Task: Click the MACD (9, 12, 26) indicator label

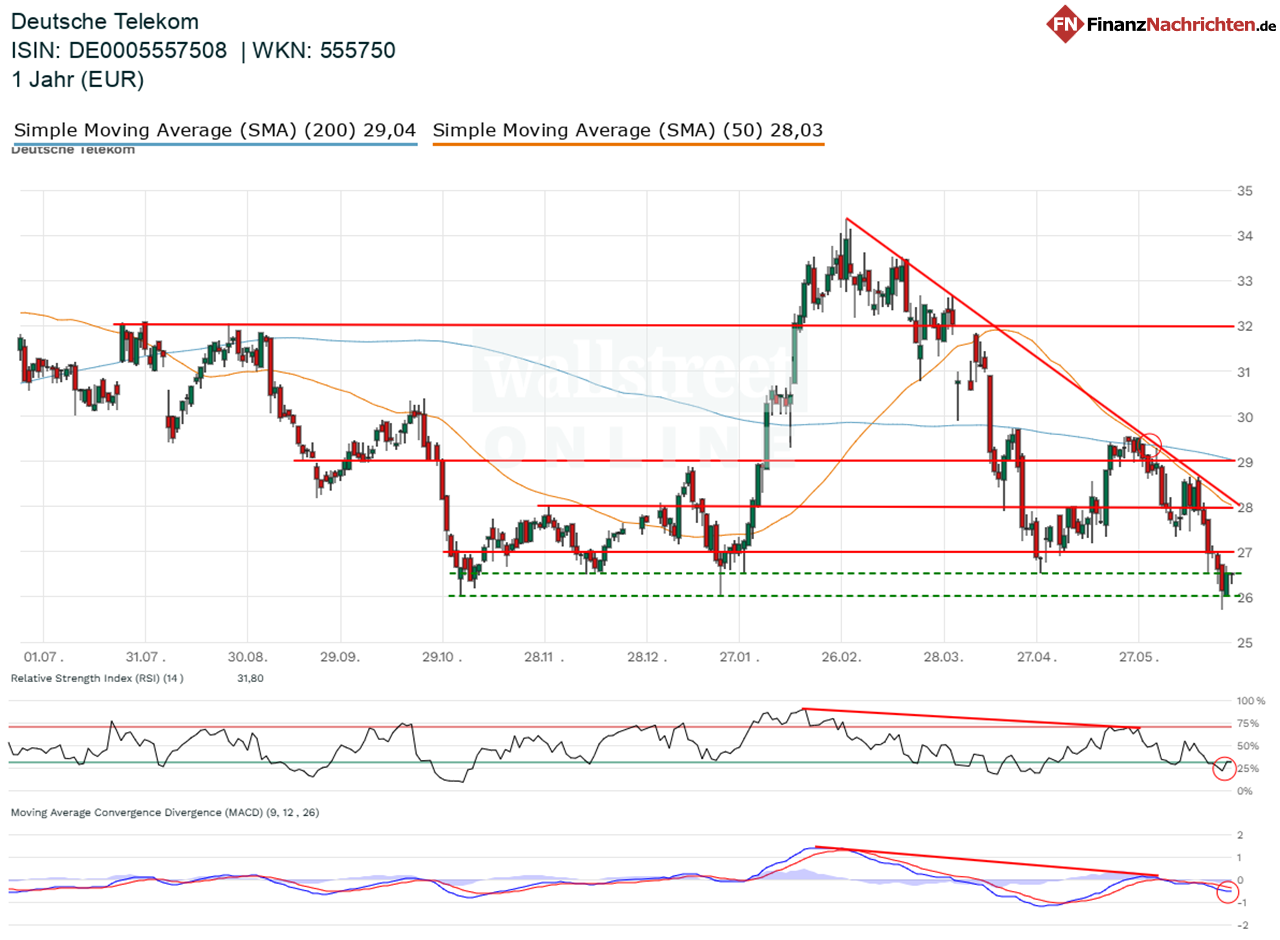Action: point(165,813)
